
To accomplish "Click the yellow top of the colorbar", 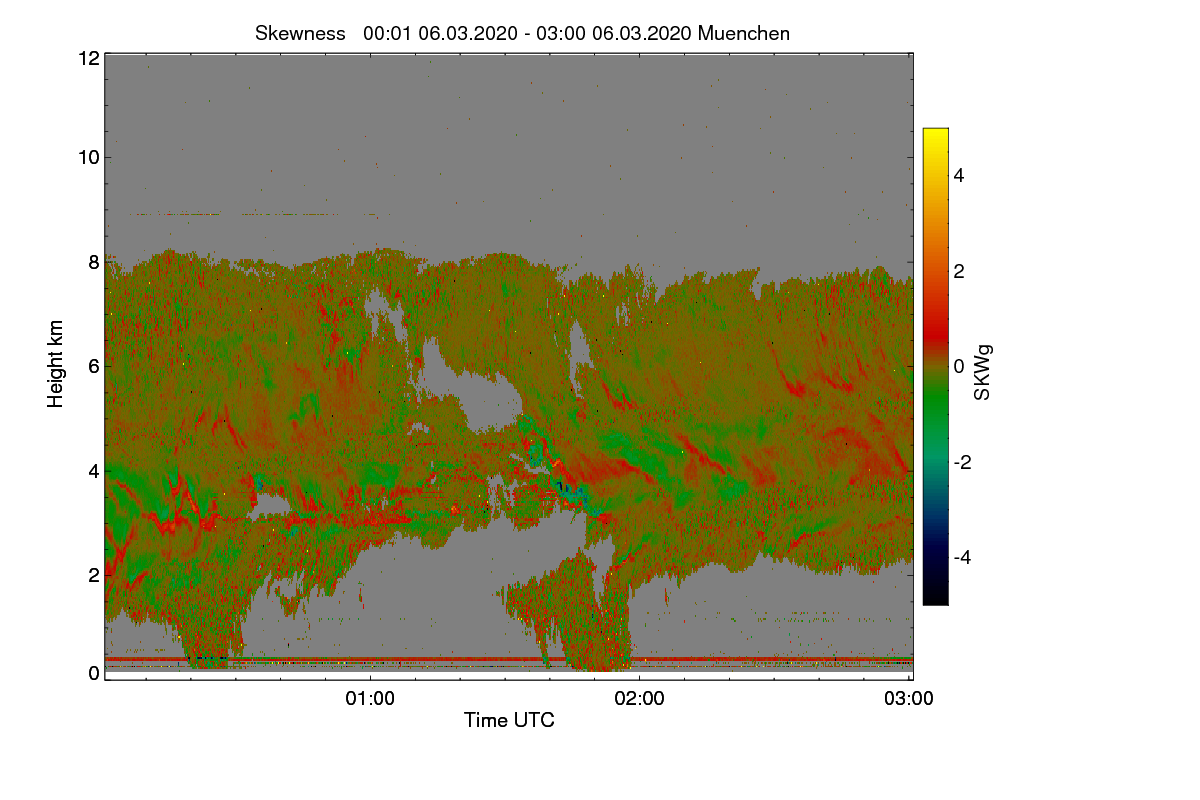I will (x=935, y=135).
